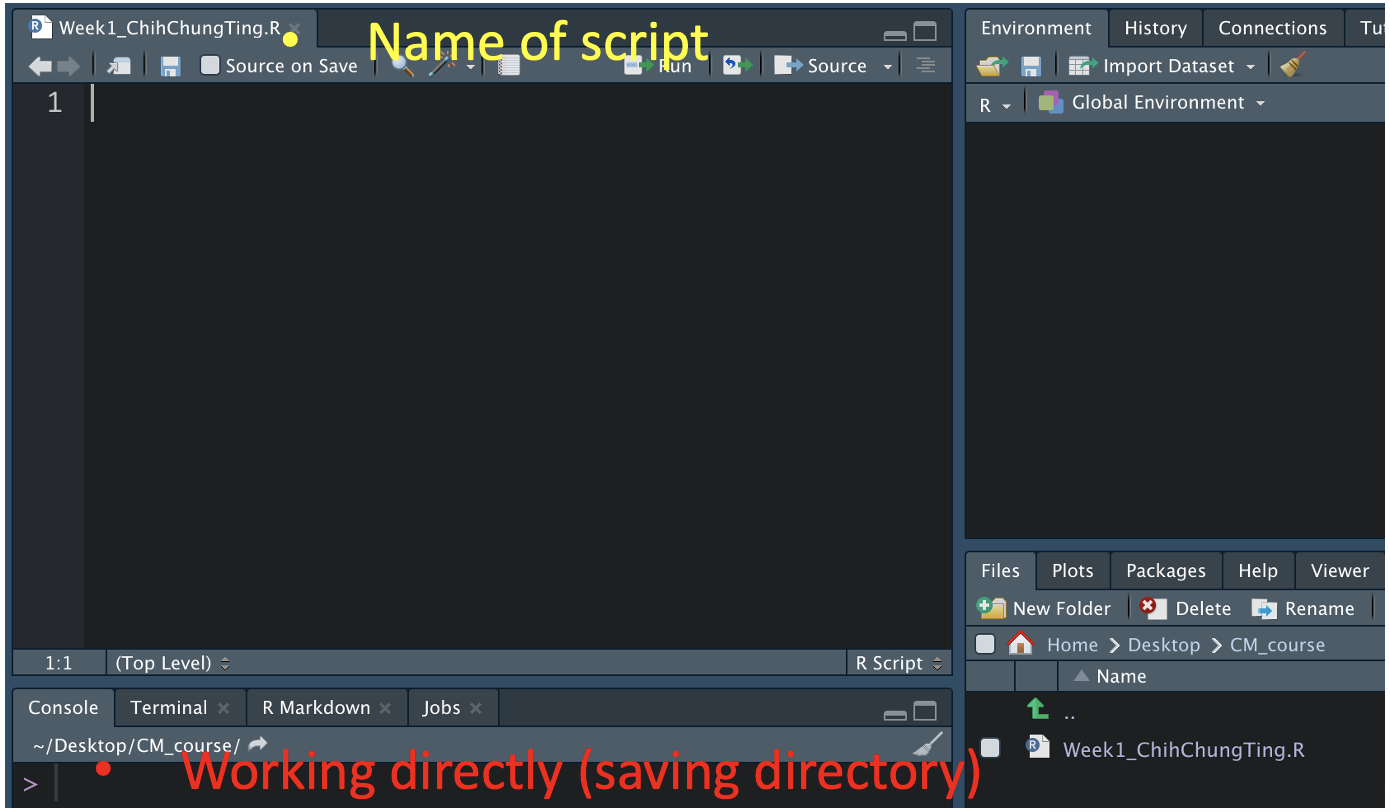This screenshot has height=812, width=1390.
Task: Create a New Folder
Action: tap(1044, 608)
